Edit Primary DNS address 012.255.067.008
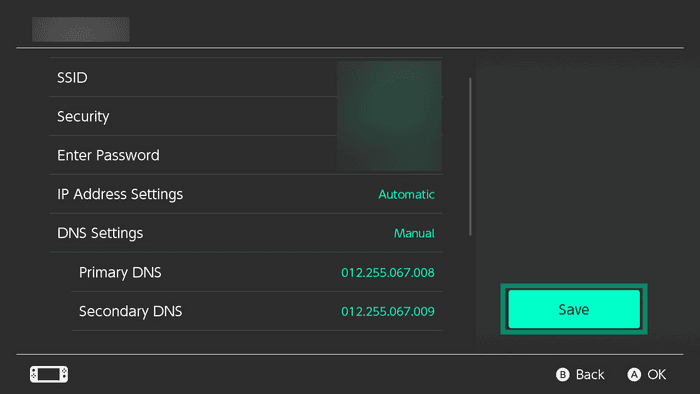The image size is (700, 394). coord(257,272)
